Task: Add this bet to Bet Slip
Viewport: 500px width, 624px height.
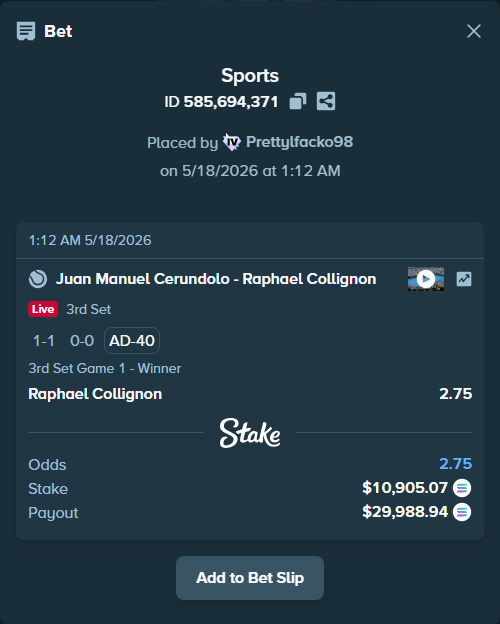Action: tap(250, 578)
